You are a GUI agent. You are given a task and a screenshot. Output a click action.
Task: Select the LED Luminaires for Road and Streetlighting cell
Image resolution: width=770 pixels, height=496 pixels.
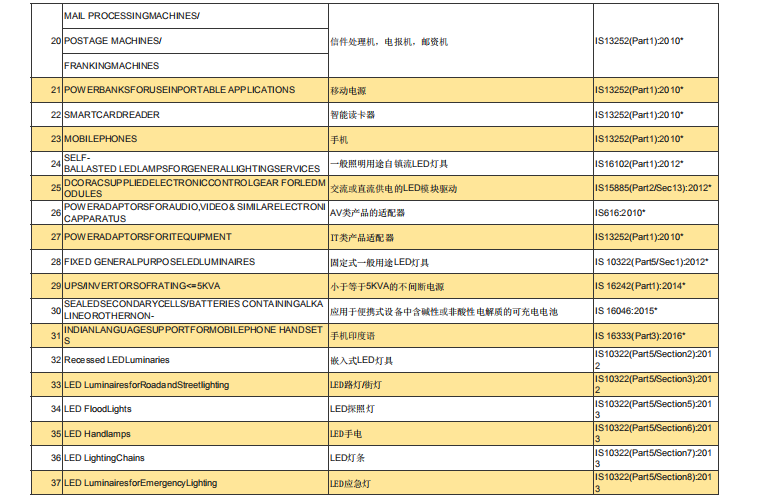click(x=146, y=385)
